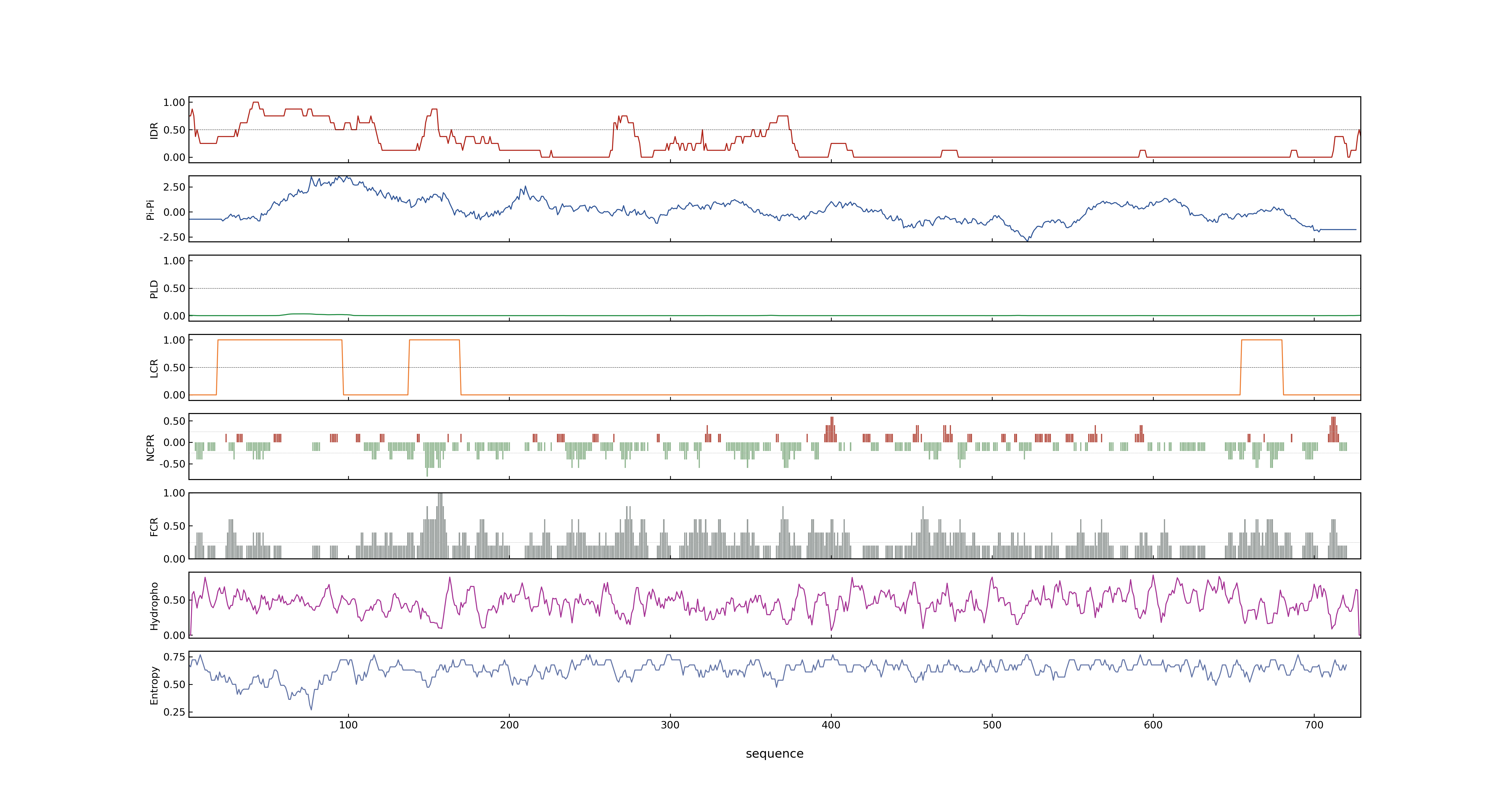Click the '0.25' tick on Entropy axis

click(174, 712)
